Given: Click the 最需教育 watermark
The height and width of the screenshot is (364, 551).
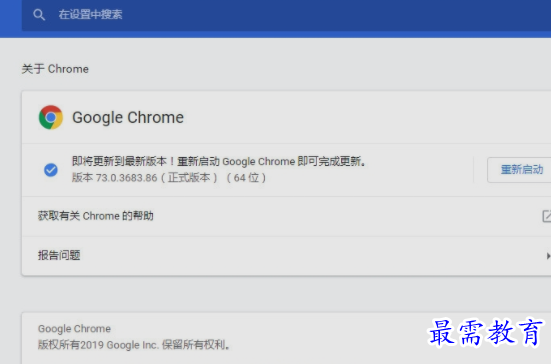Looking at the screenshot, I should (486, 332).
